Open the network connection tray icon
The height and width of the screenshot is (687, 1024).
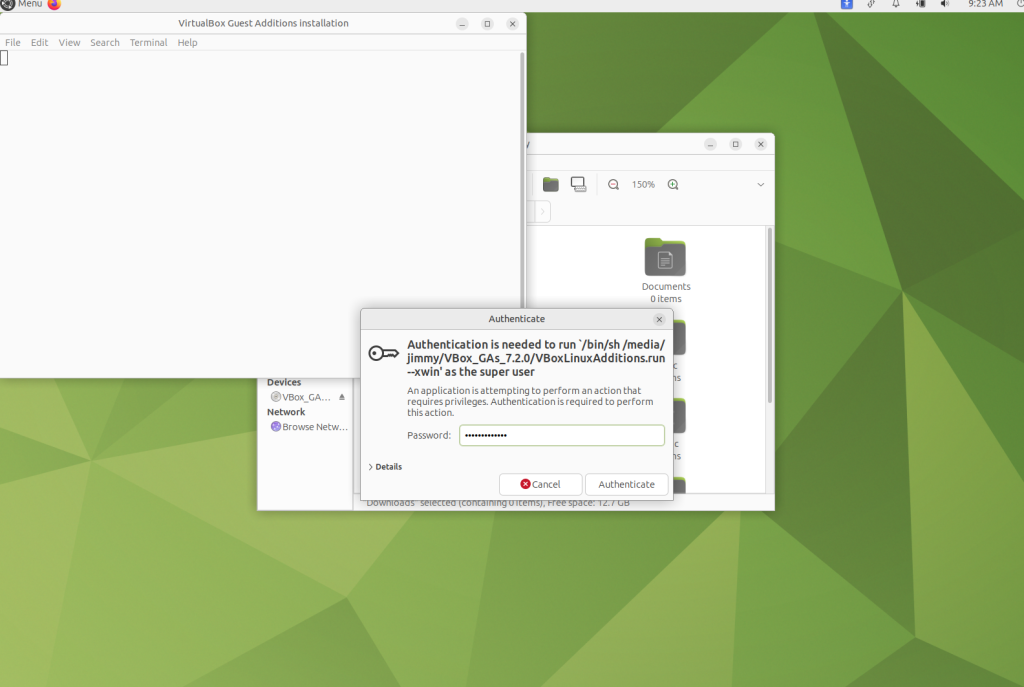point(871,4)
